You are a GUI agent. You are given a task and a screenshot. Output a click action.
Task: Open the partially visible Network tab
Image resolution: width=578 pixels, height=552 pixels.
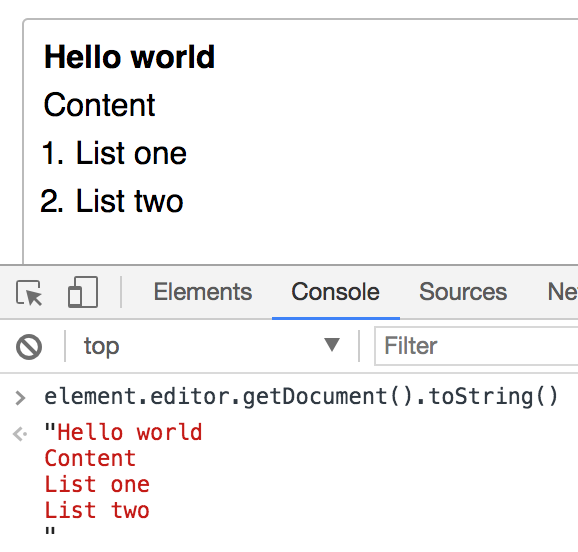(x=563, y=292)
